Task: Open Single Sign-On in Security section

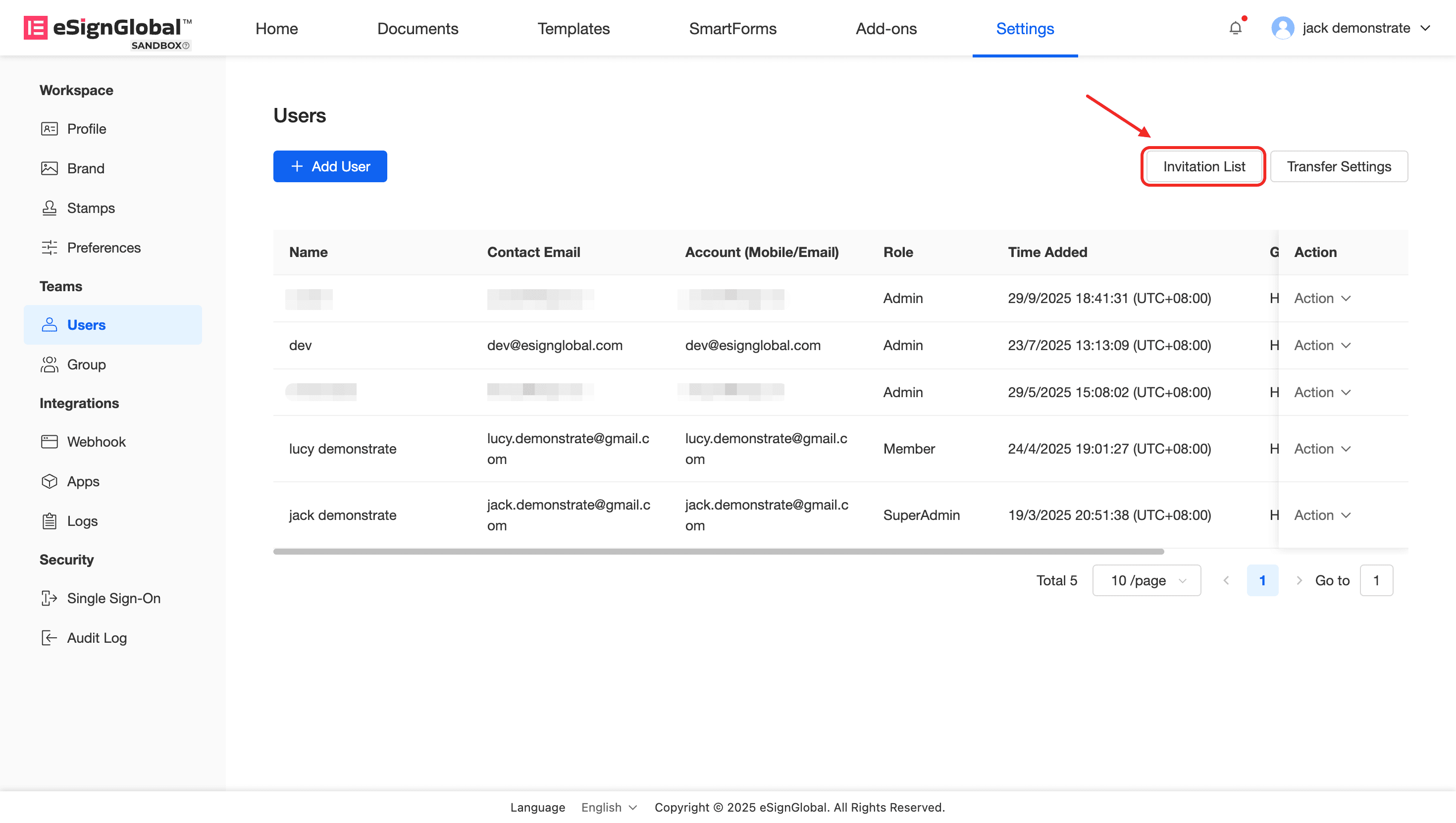Action: coord(113,598)
